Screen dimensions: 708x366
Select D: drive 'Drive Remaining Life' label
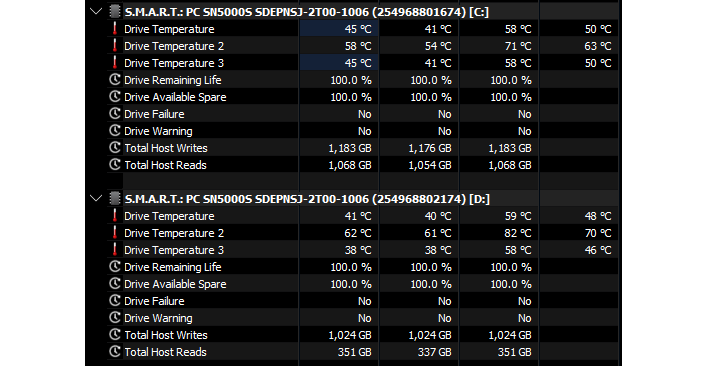click(172, 267)
